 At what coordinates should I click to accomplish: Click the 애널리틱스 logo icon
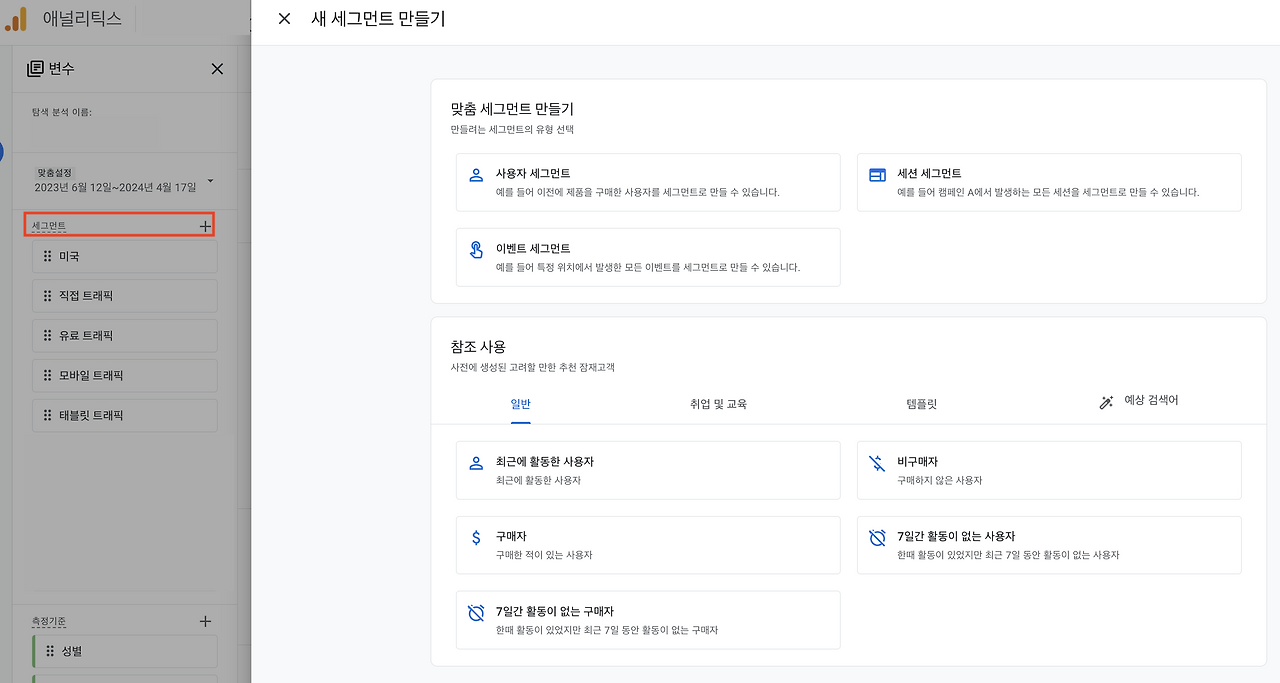coord(16,18)
